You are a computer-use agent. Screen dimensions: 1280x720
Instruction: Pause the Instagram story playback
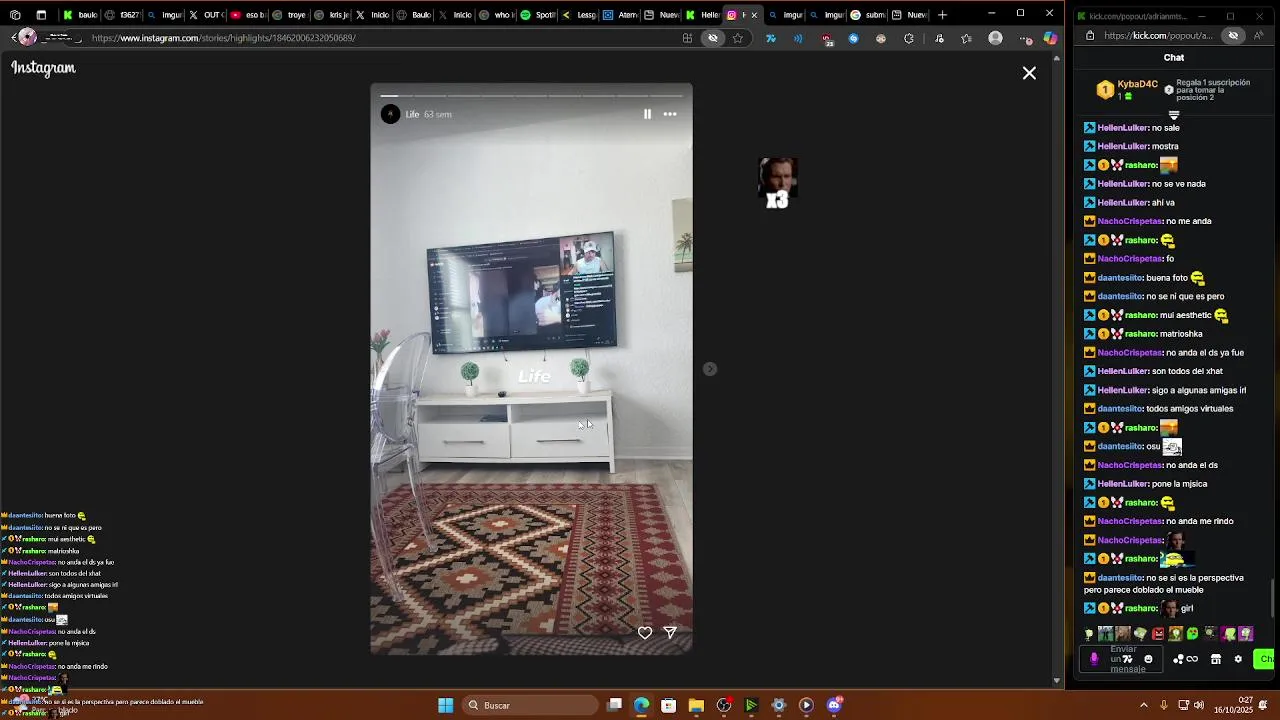pyautogui.click(x=647, y=114)
